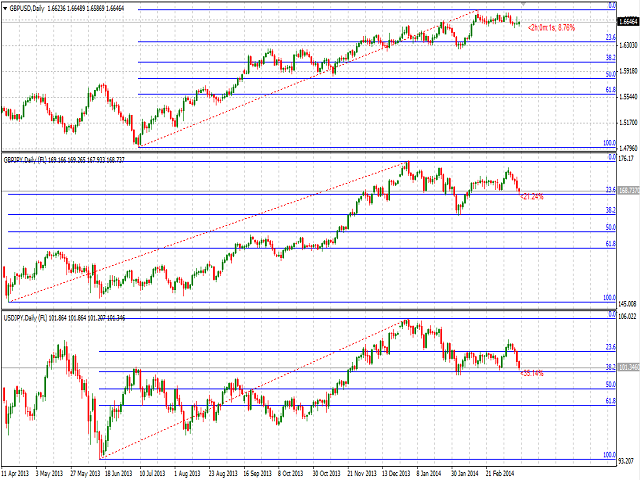
Task: Click the 23 Aug 2013 date label
Action: tap(223, 473)
